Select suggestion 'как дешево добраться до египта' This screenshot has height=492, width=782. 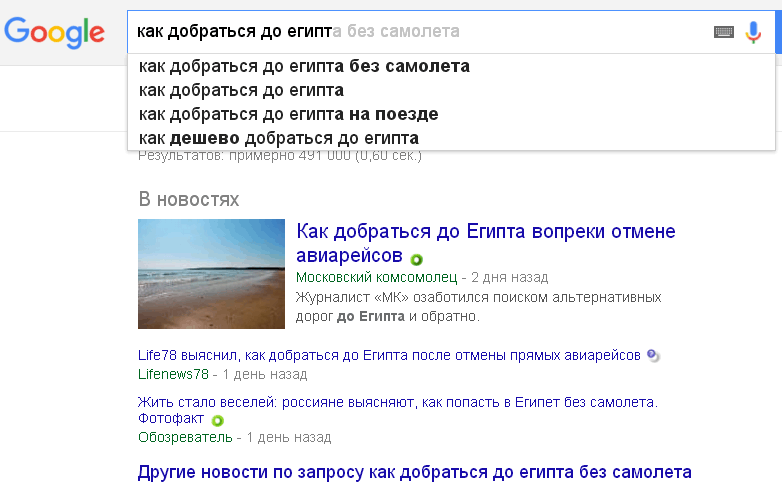(278, 138)
